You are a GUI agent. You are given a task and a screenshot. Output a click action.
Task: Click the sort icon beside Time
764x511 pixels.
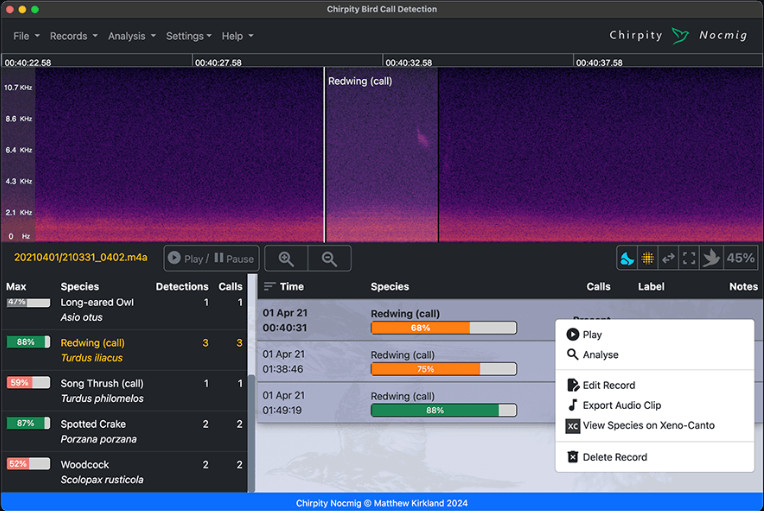click(x=269, y=286)
